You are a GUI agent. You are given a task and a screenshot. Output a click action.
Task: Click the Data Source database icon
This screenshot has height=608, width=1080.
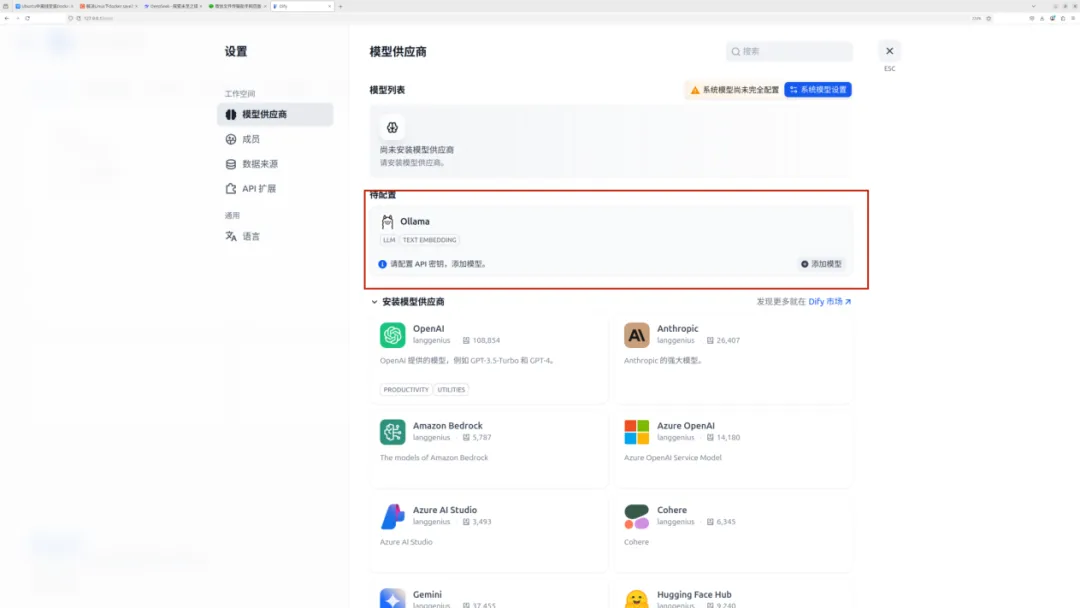(x=231, y=164)
